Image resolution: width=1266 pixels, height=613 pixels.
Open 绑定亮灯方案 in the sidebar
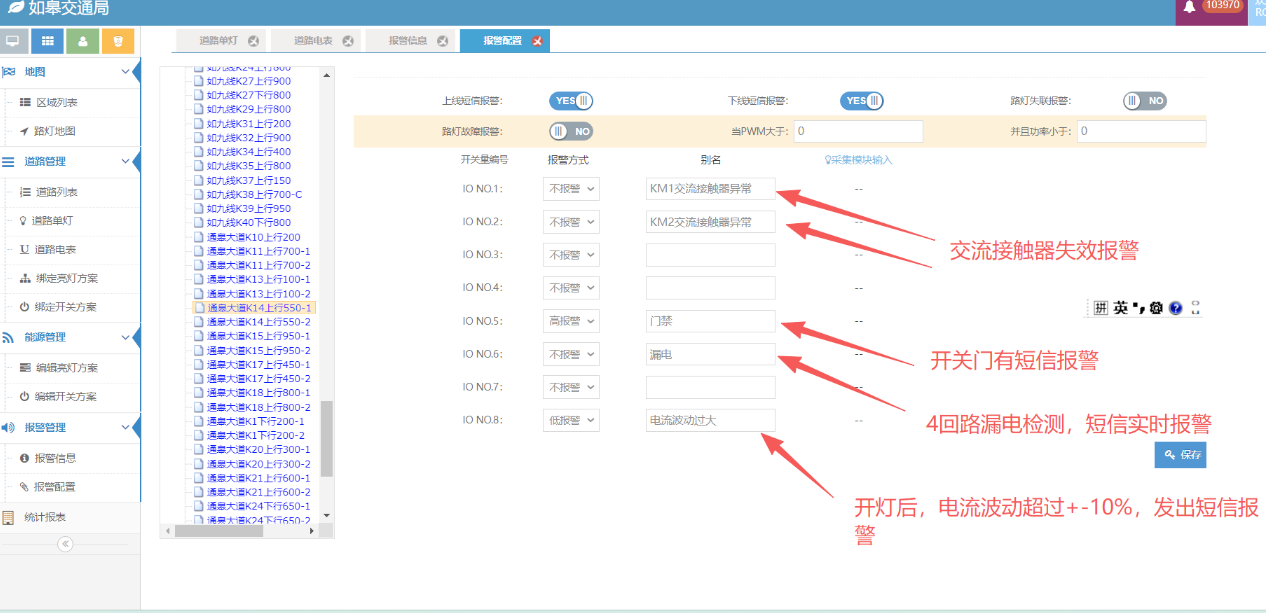click(x=66, y=278)
